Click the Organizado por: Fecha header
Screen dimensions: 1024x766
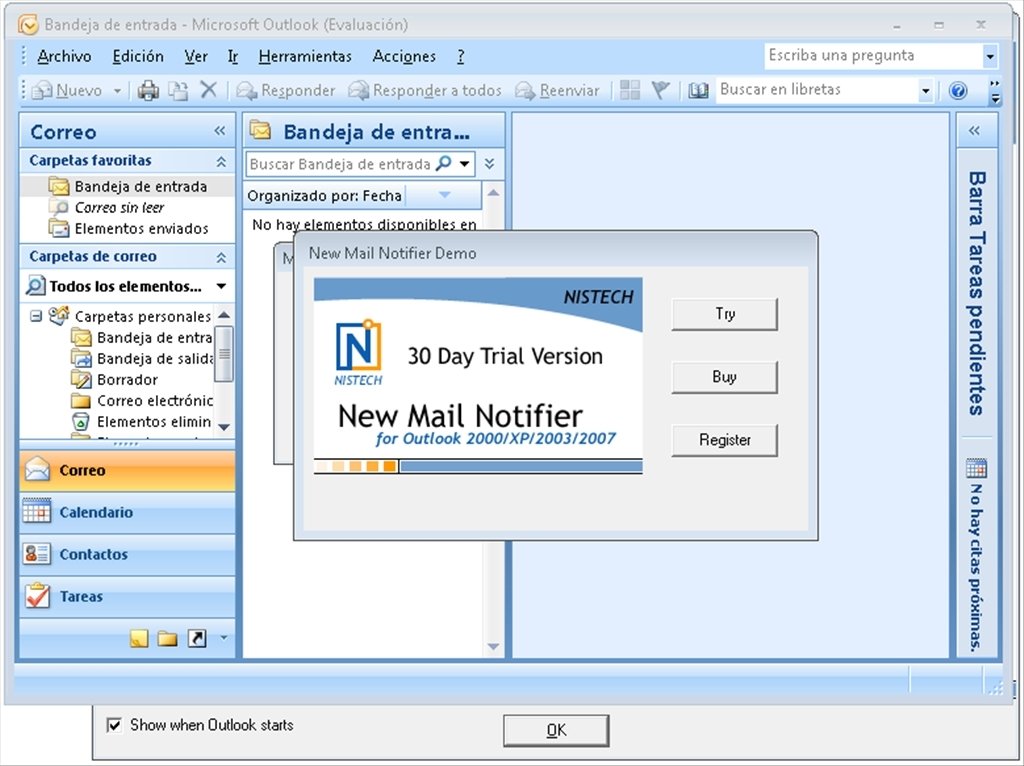point(325,196)
